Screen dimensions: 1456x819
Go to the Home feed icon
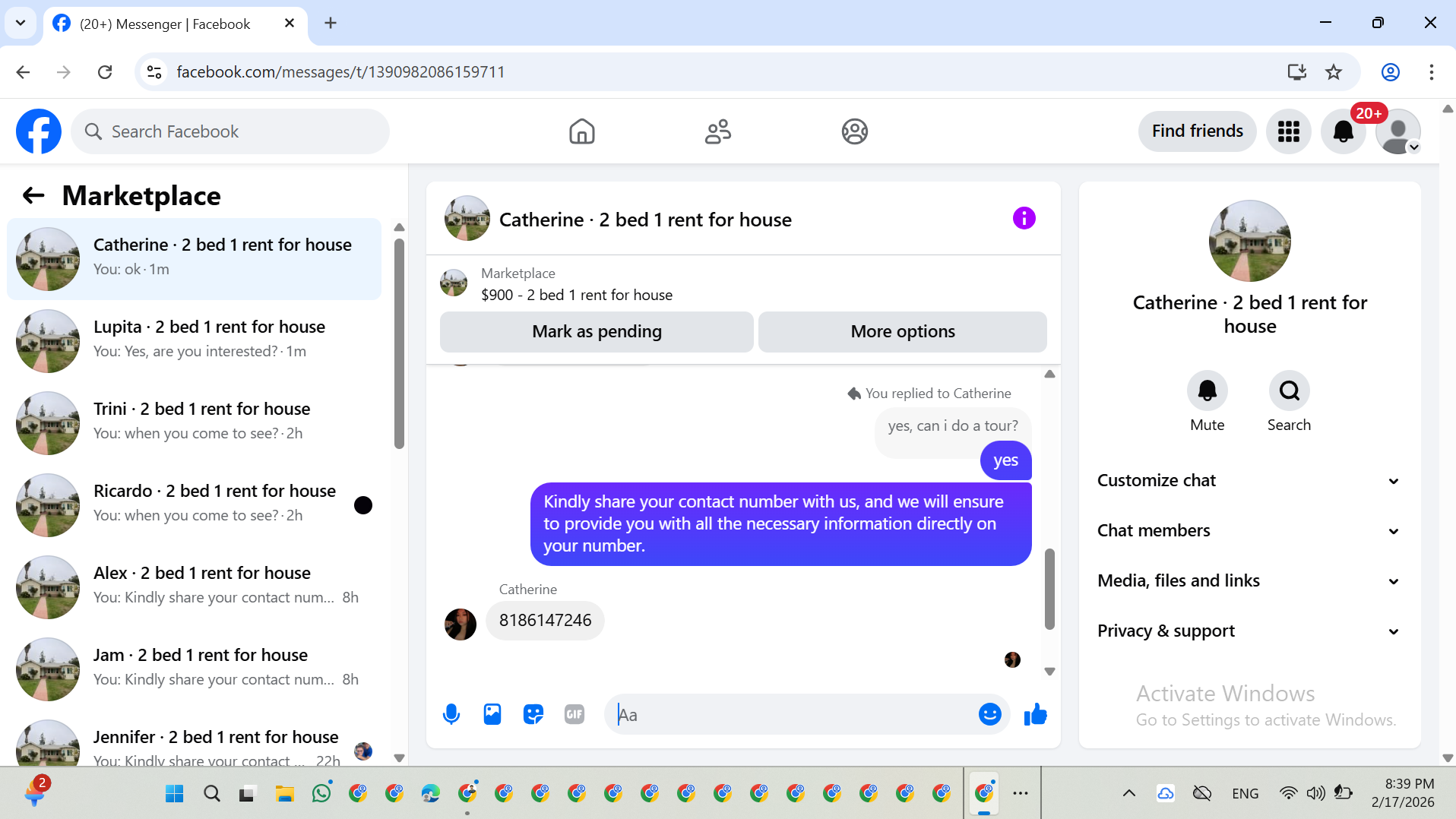[582, 131]
